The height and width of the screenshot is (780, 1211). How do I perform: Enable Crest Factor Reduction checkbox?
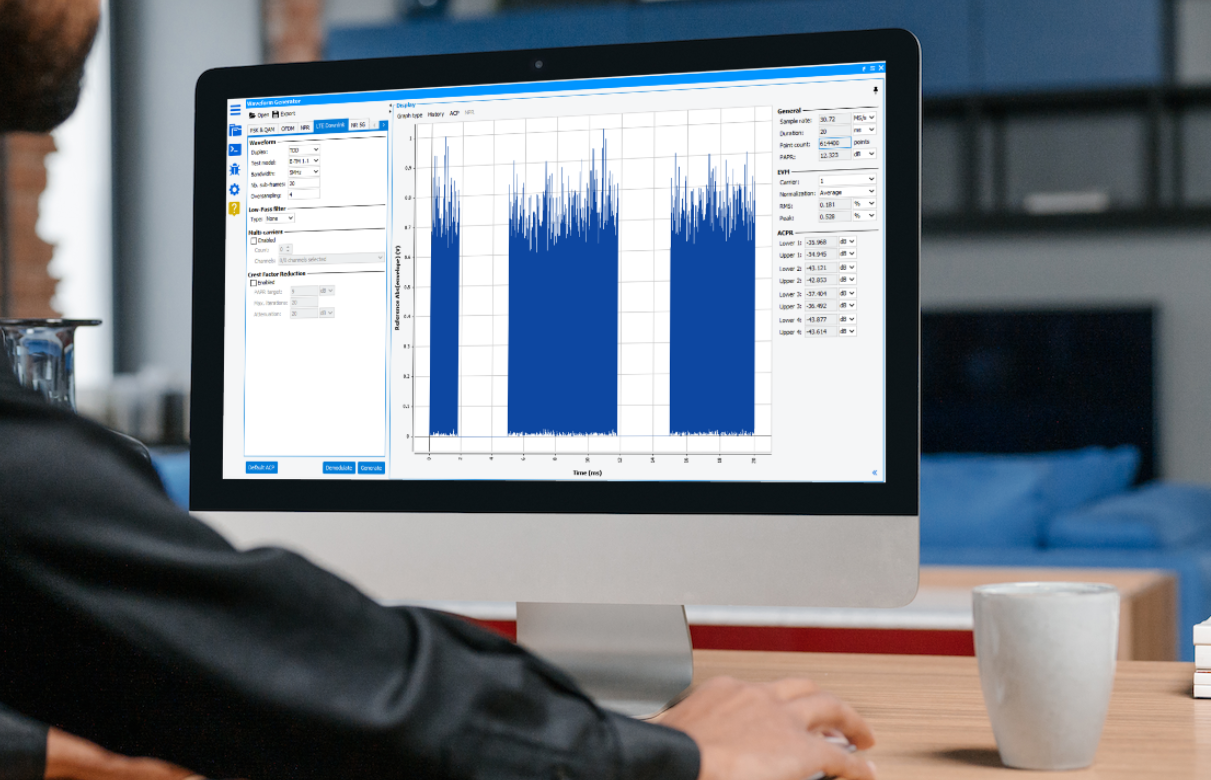pyautogui.click(x=253, y=283)
